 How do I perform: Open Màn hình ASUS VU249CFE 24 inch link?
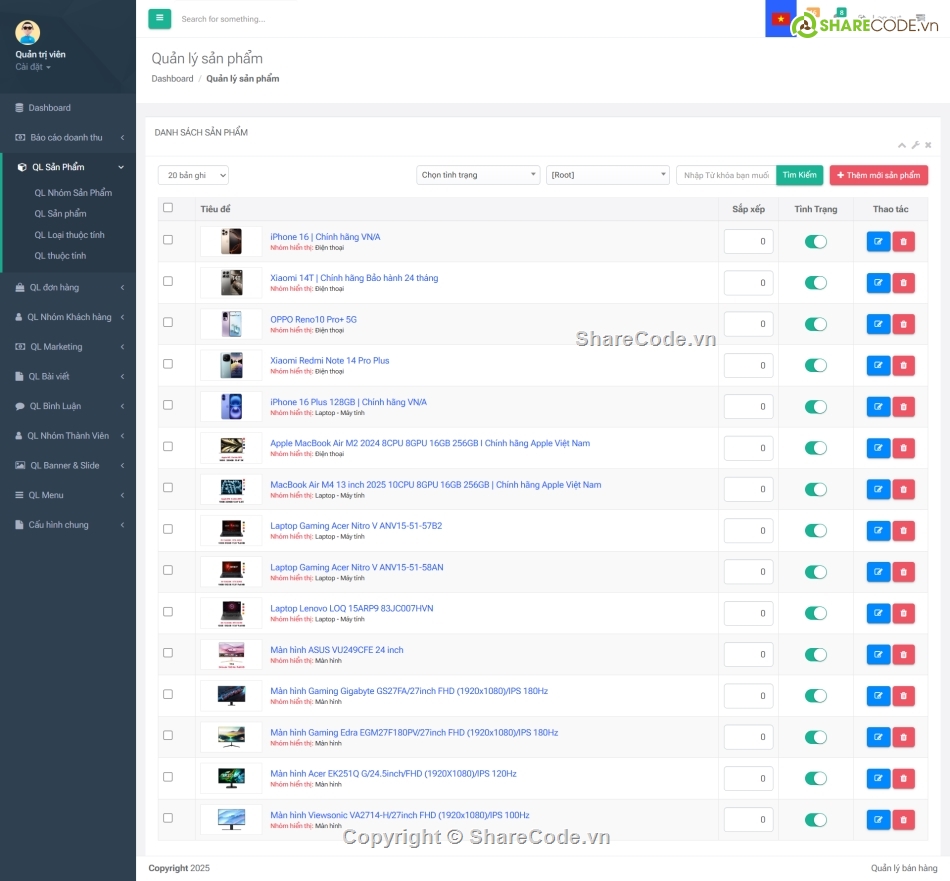tap(336, 650)
